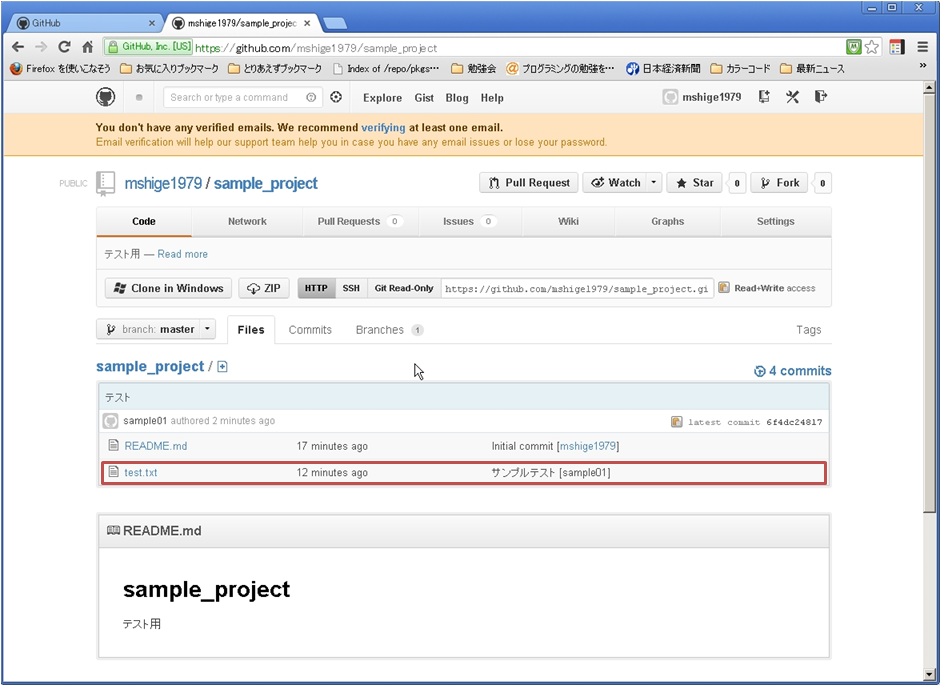
Task: Bookmark this page with star icon
Action: click(872, 47)
